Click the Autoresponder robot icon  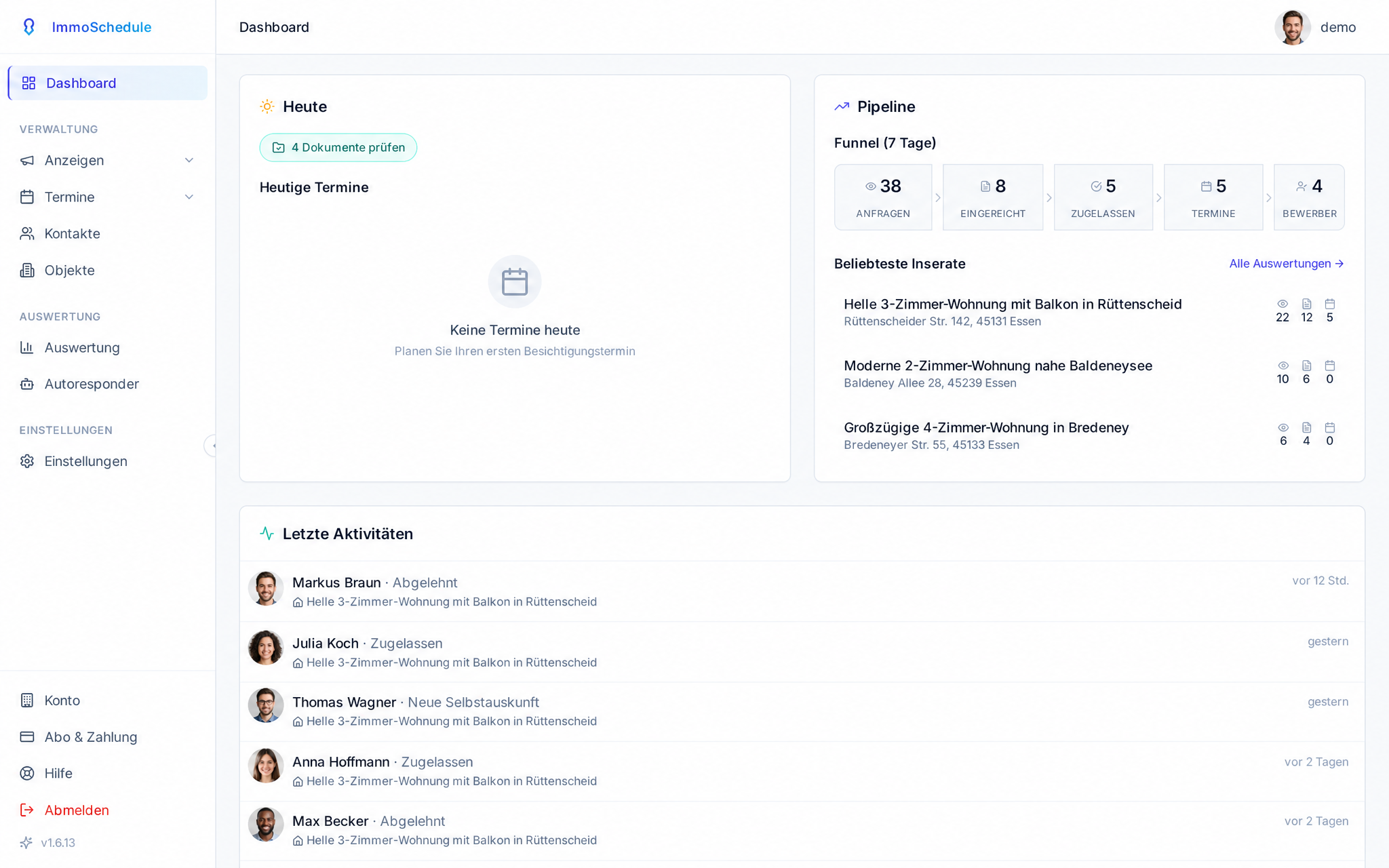coord(27,384)
